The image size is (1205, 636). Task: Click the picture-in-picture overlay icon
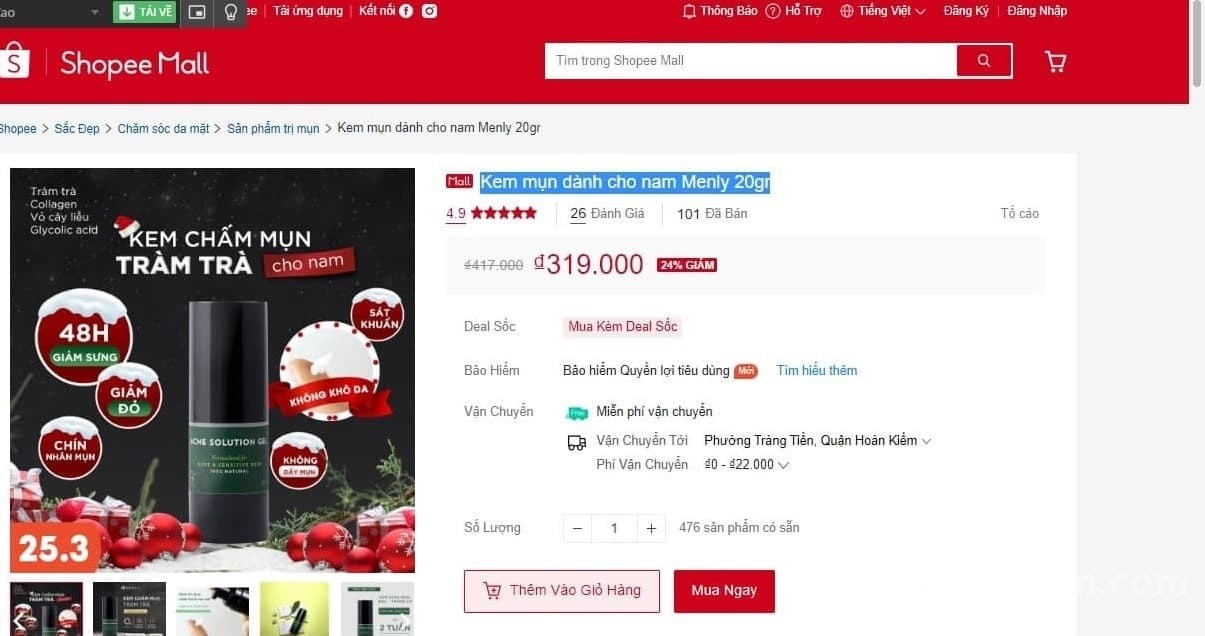[x=197, y=12]
